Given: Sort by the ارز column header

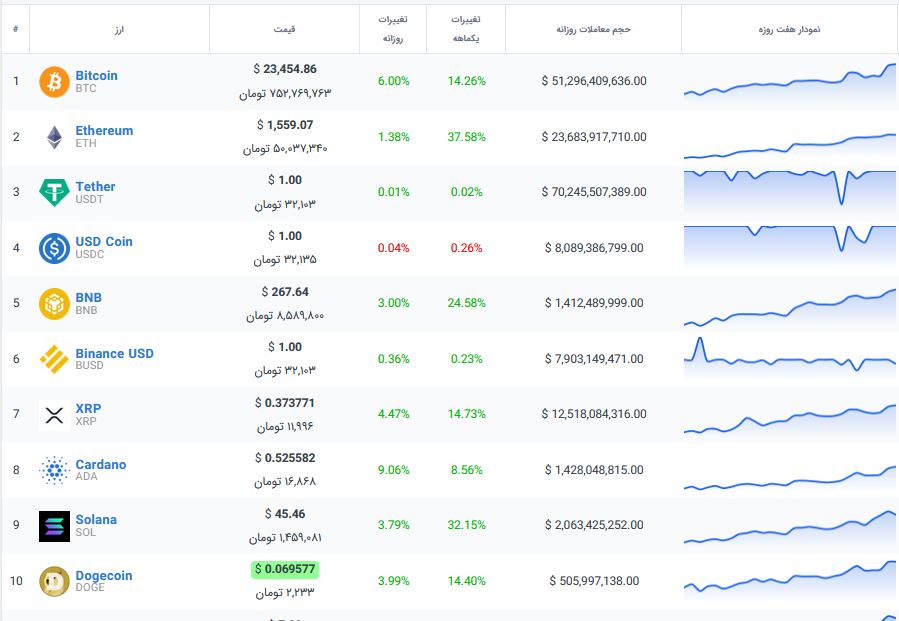Looking at the screenshot, I should pos(119,29).
